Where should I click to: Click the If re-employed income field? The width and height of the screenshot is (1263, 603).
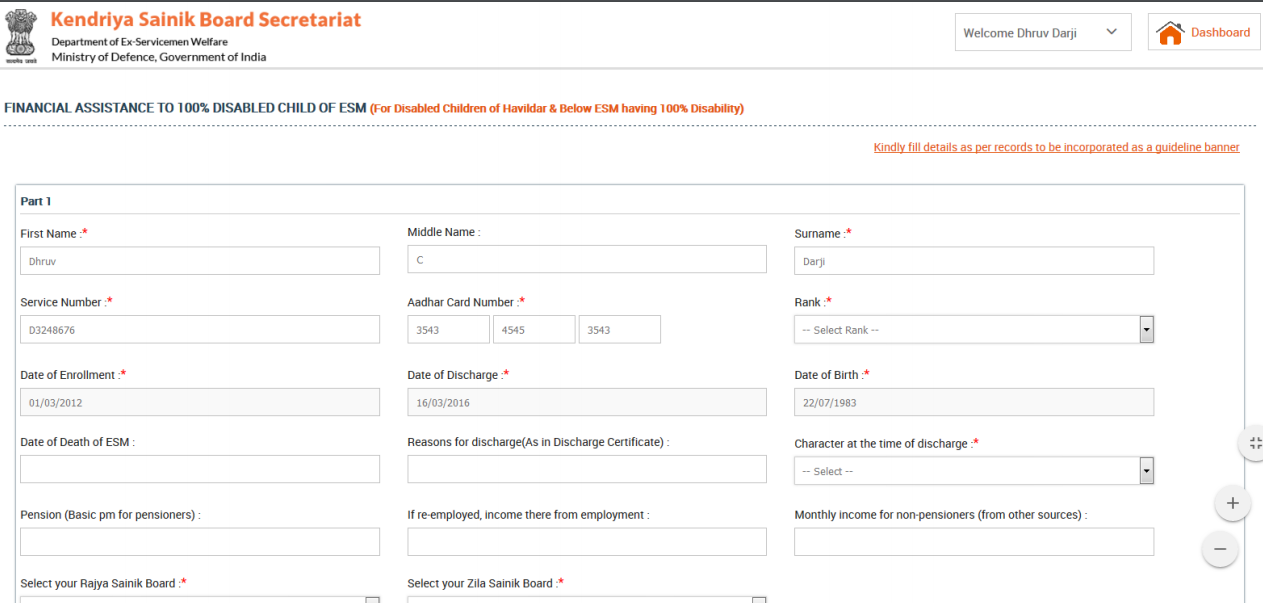pos(586,541)
